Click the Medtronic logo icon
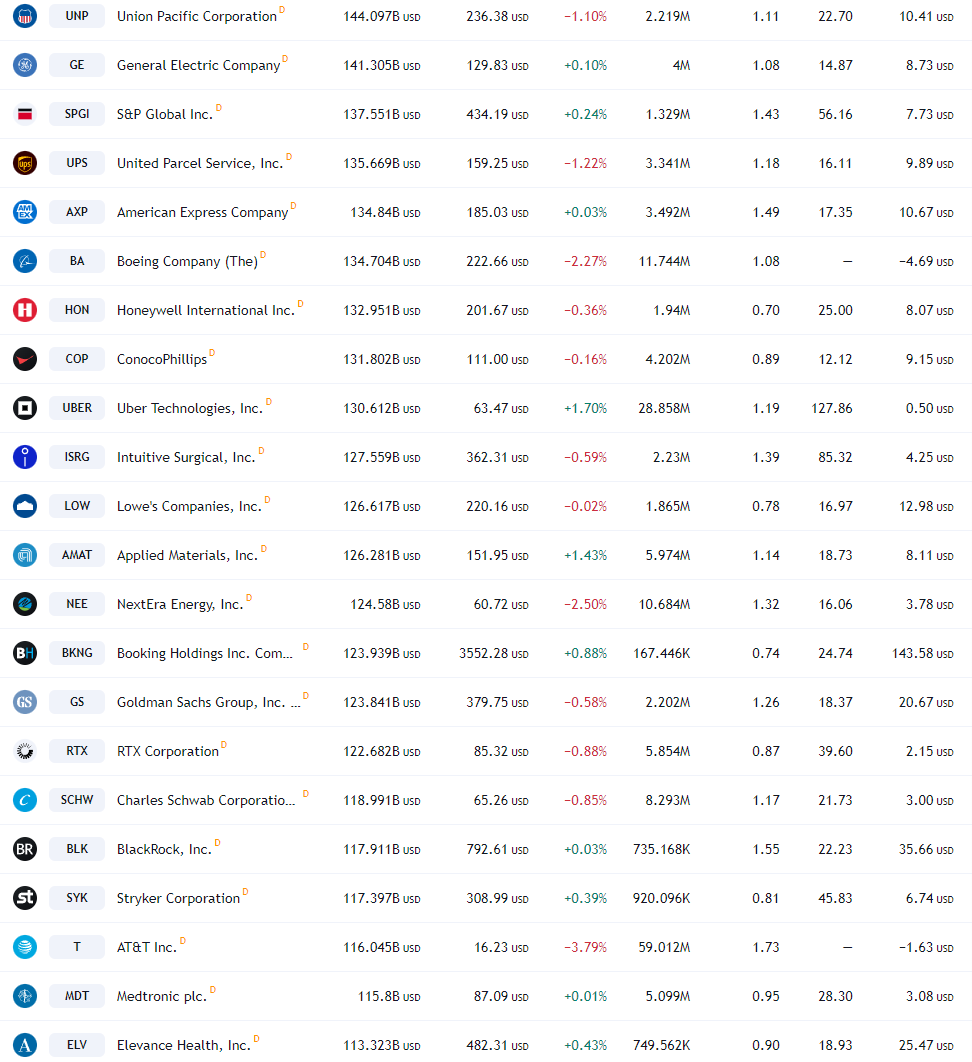972x1062 pixels. pyautogui.click(x=25, y=996)
